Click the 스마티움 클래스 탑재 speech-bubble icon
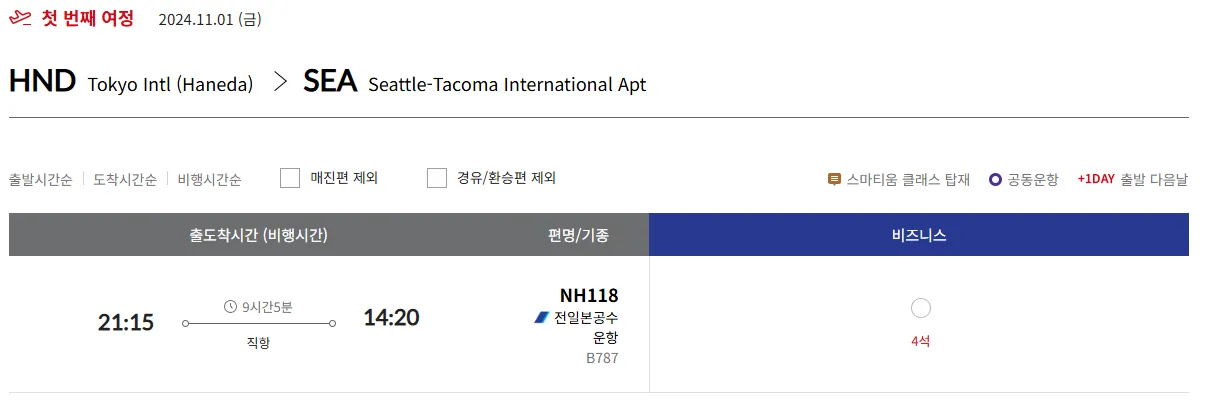The height and width of the screenshot is (404, 1212). (834, 180)
